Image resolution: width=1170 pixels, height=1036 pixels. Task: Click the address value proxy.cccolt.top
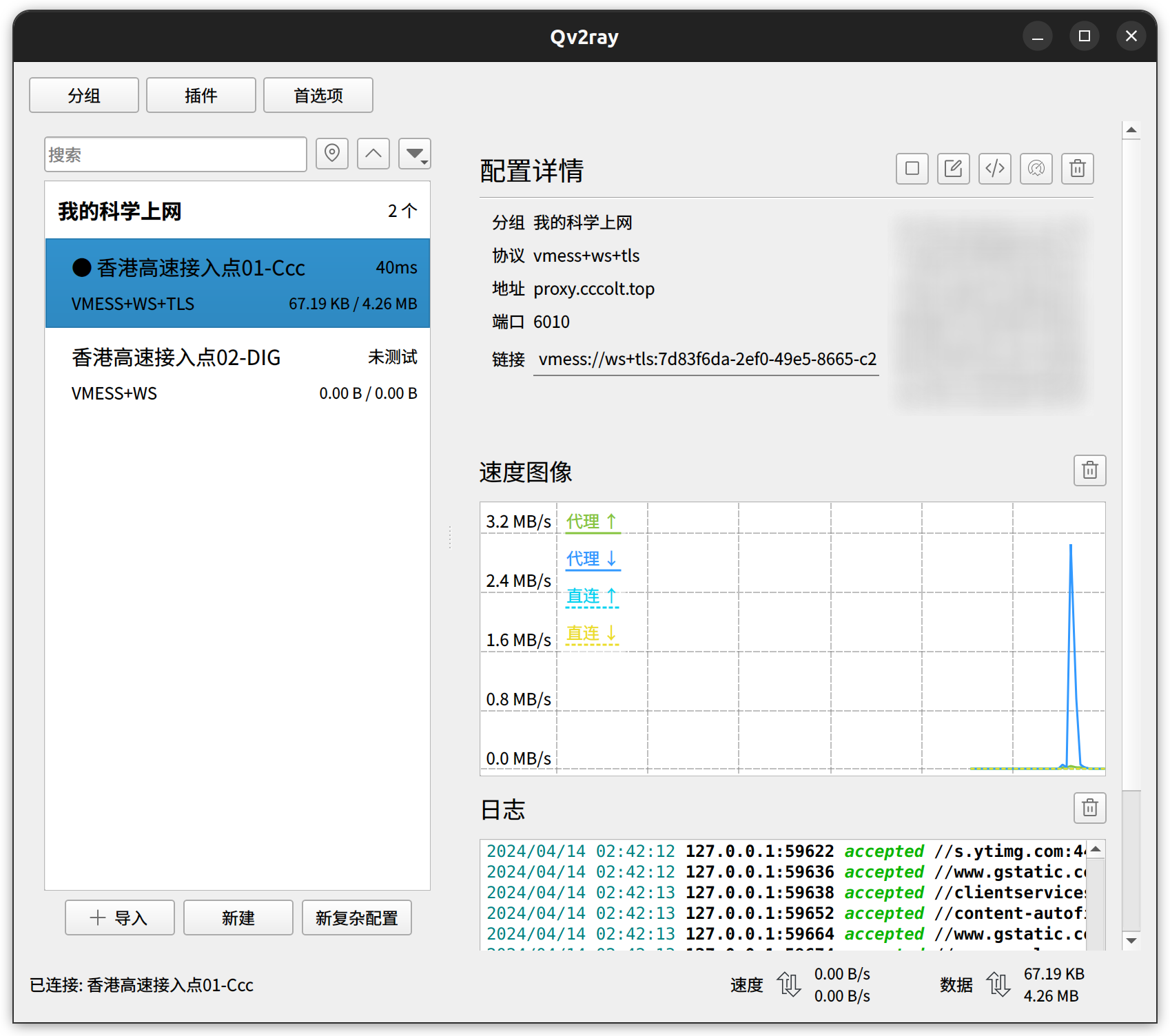[594, 289]
